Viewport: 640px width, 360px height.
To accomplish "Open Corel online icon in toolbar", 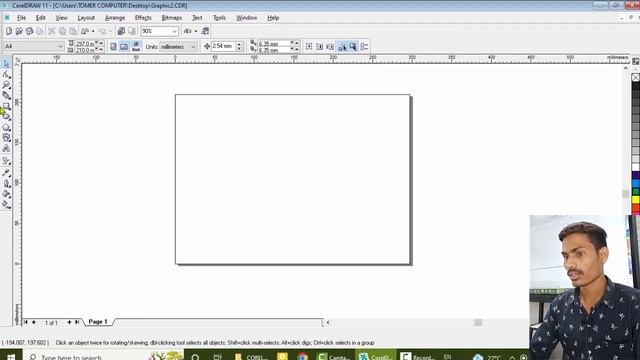I will (205, 31).
